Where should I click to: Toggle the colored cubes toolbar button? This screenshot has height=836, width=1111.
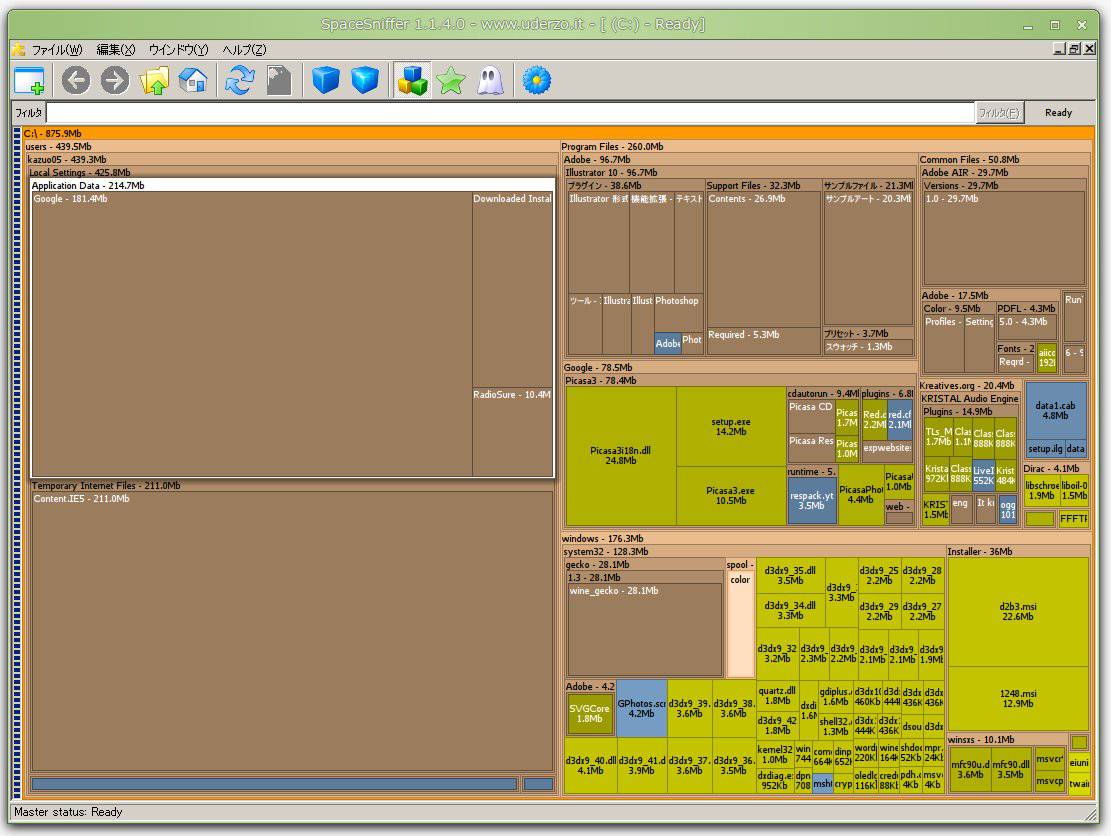[x=412, y=80]
